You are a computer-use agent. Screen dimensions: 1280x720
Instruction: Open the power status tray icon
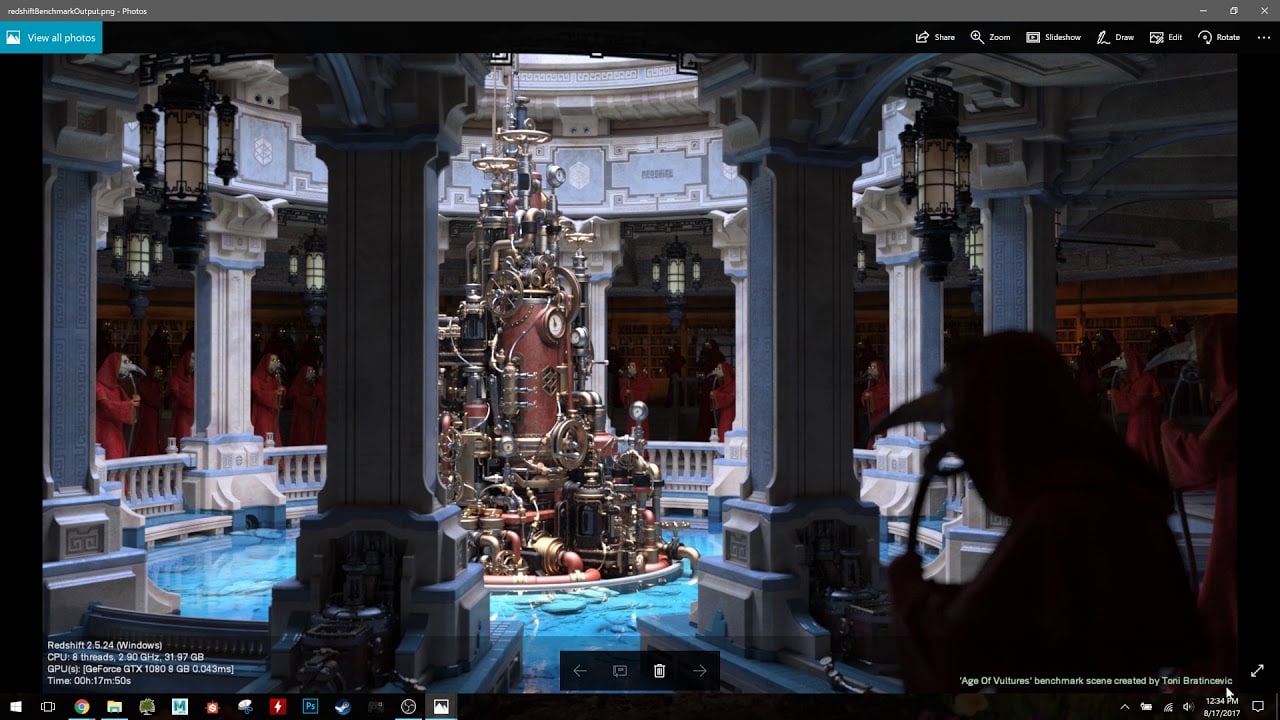(1146, 706)
